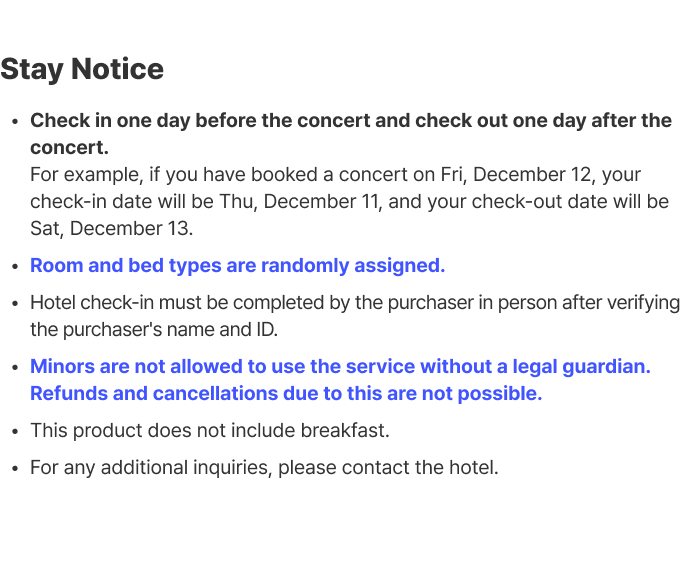Viewport: 700px width, 580px height.
Task: Click the hotel check-in by purchaser sentence
Action: [354, 303]
